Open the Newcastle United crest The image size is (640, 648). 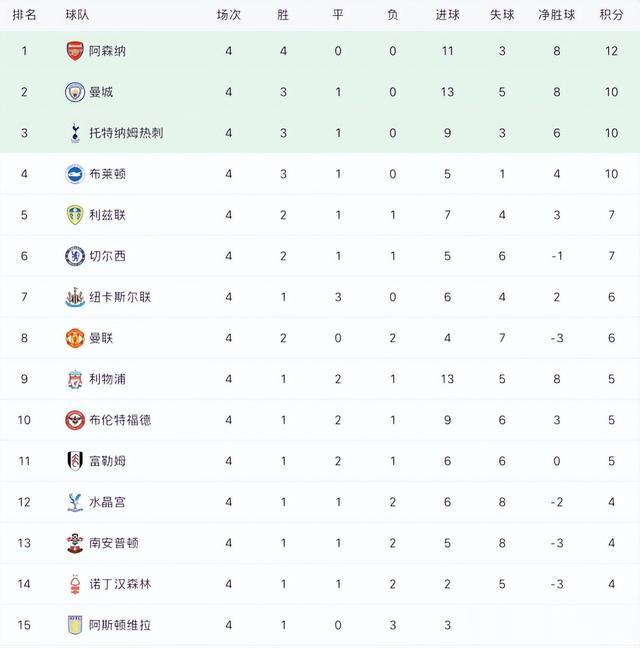click(75, 297)
